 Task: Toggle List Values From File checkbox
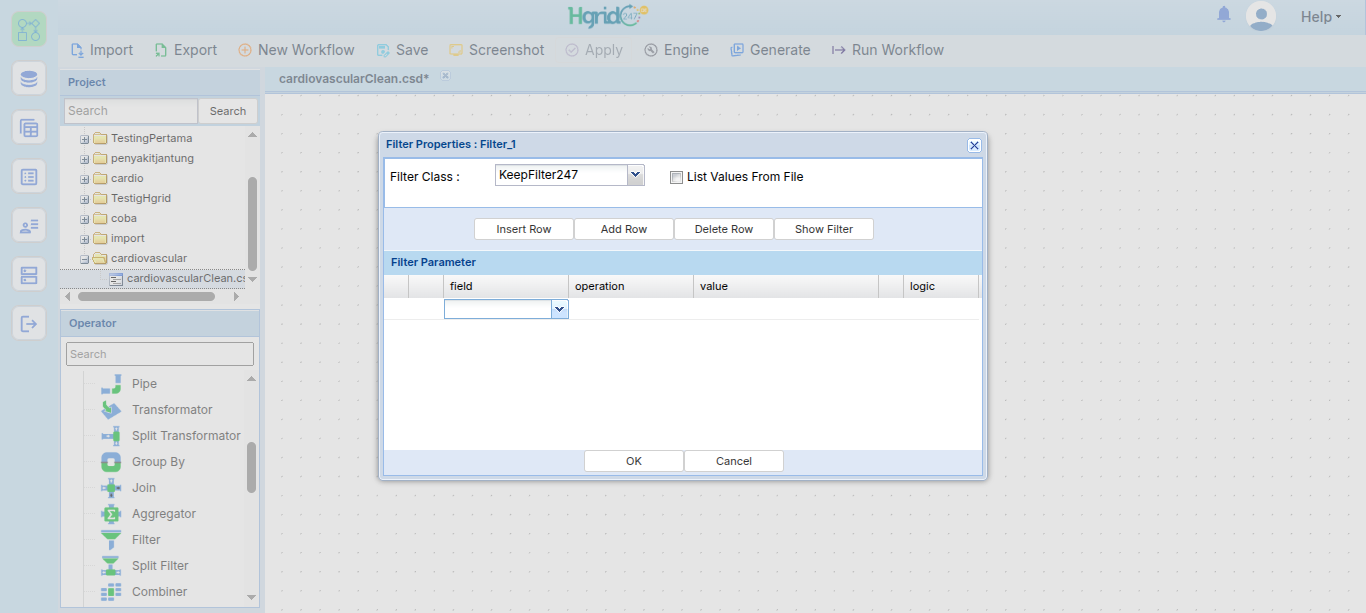(x=677, y=177)
